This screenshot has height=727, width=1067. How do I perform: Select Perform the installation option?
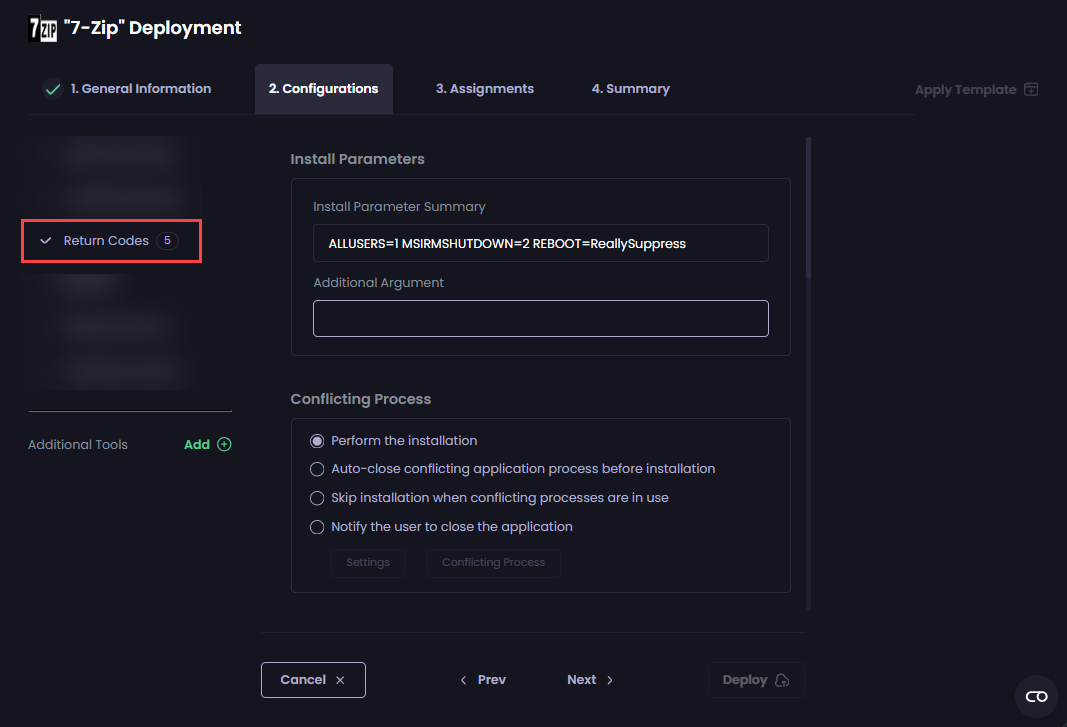317,440
